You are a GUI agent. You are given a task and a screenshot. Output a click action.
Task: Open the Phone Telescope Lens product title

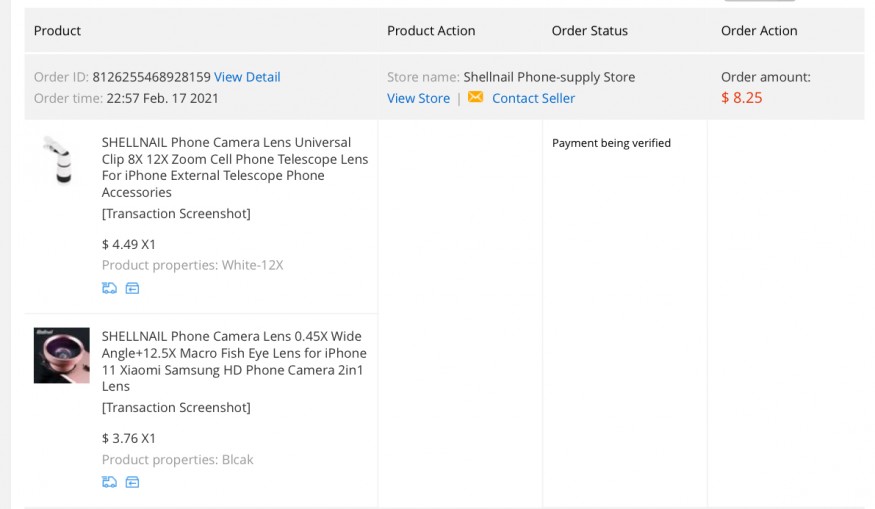point(234,167)
